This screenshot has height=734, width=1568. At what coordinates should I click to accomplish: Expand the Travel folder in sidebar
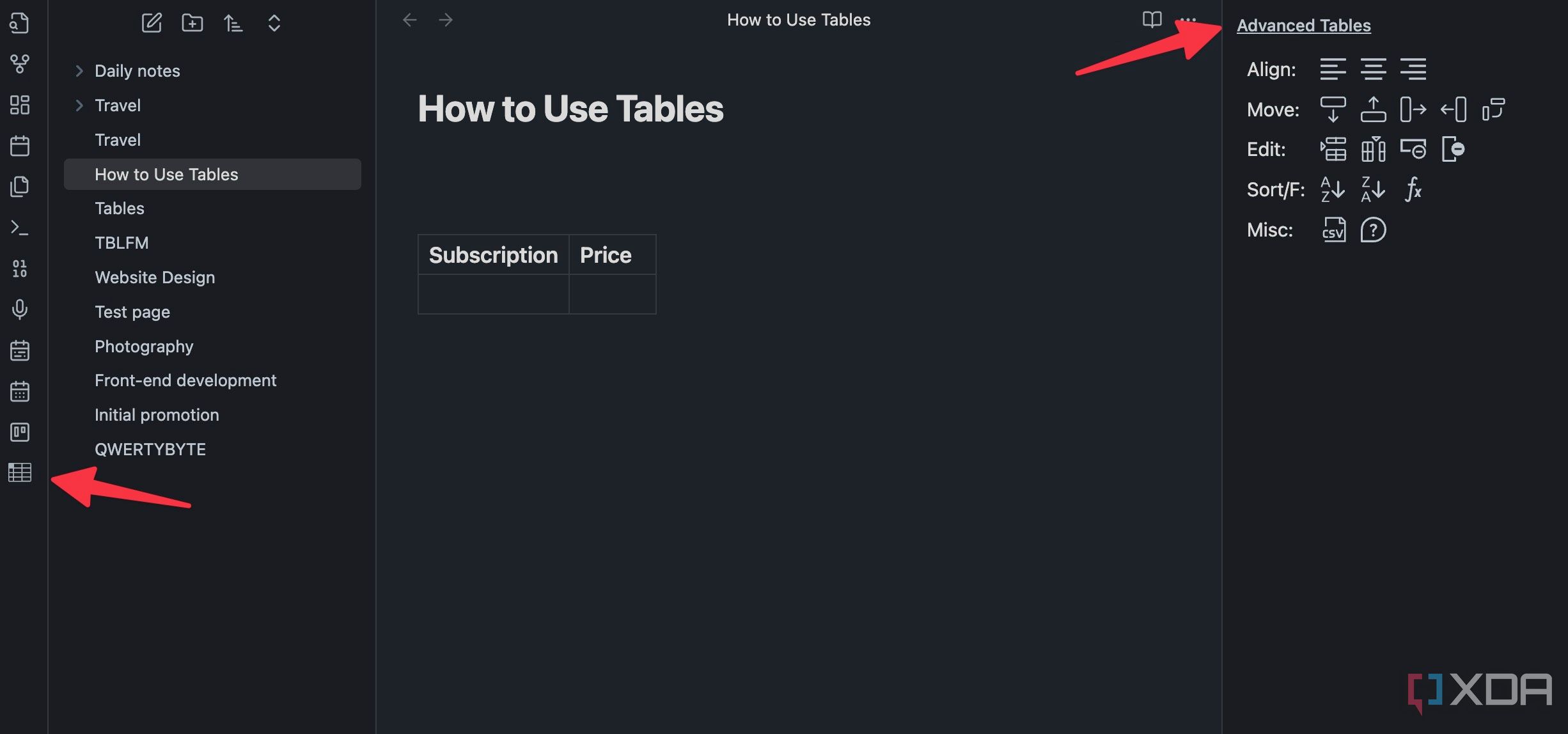(79, 105)
